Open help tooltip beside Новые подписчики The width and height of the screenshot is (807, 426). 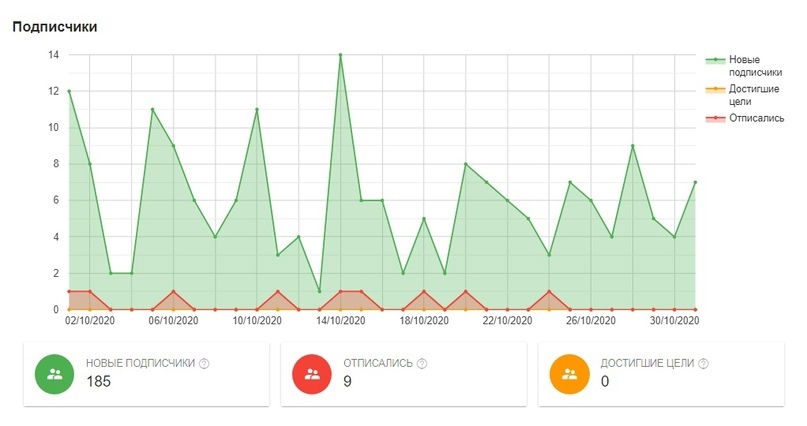click(x=204, y=364)
